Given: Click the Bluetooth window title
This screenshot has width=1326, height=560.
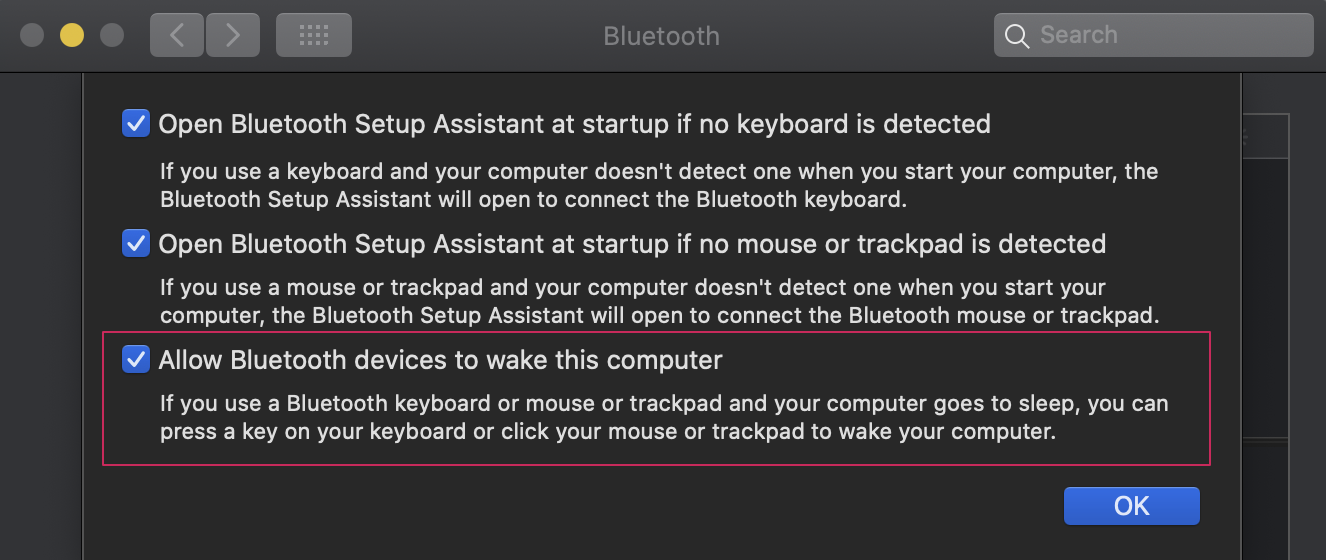Looking at the screenshot, I should point(661,36).
